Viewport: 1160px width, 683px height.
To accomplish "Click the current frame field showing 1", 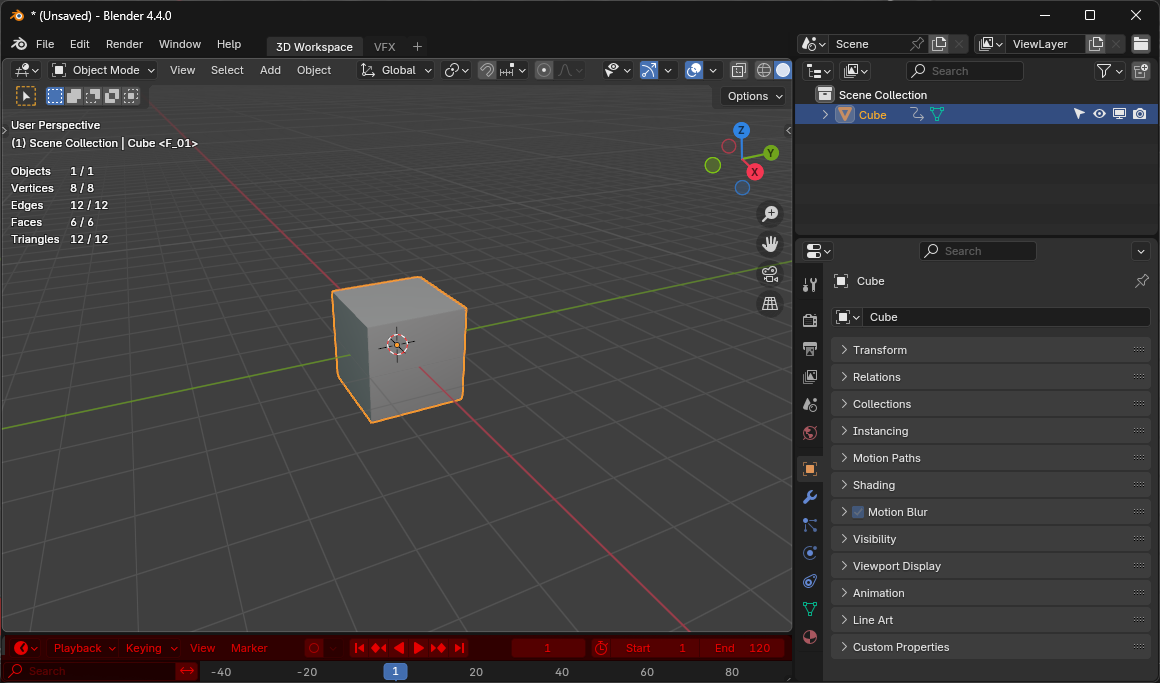I will pyautogui.click(x=547, y=648).
